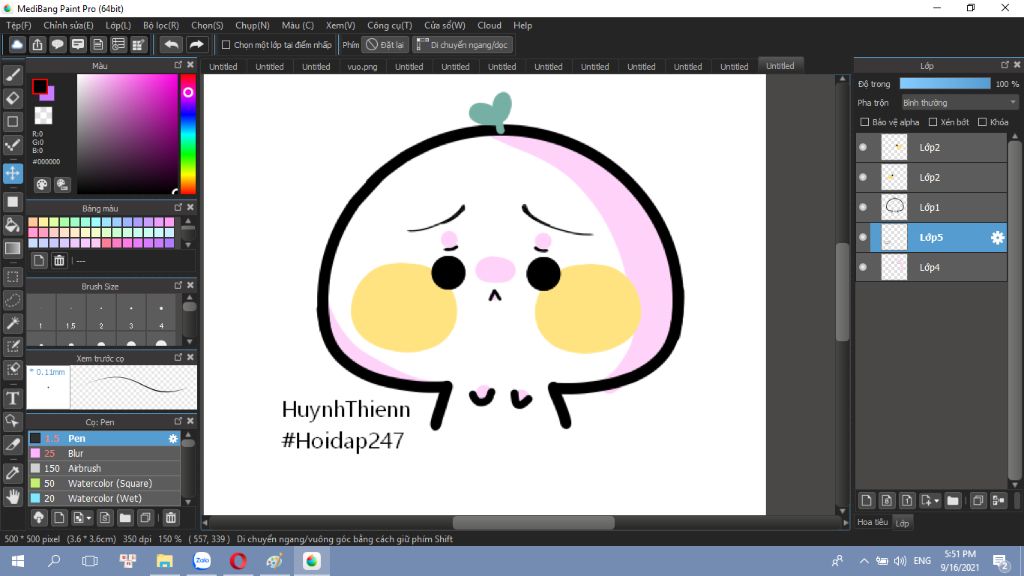This screenshot has width=1024, height=576.
Task: Select the Magic Wand tool
Action: pos(12,323)
